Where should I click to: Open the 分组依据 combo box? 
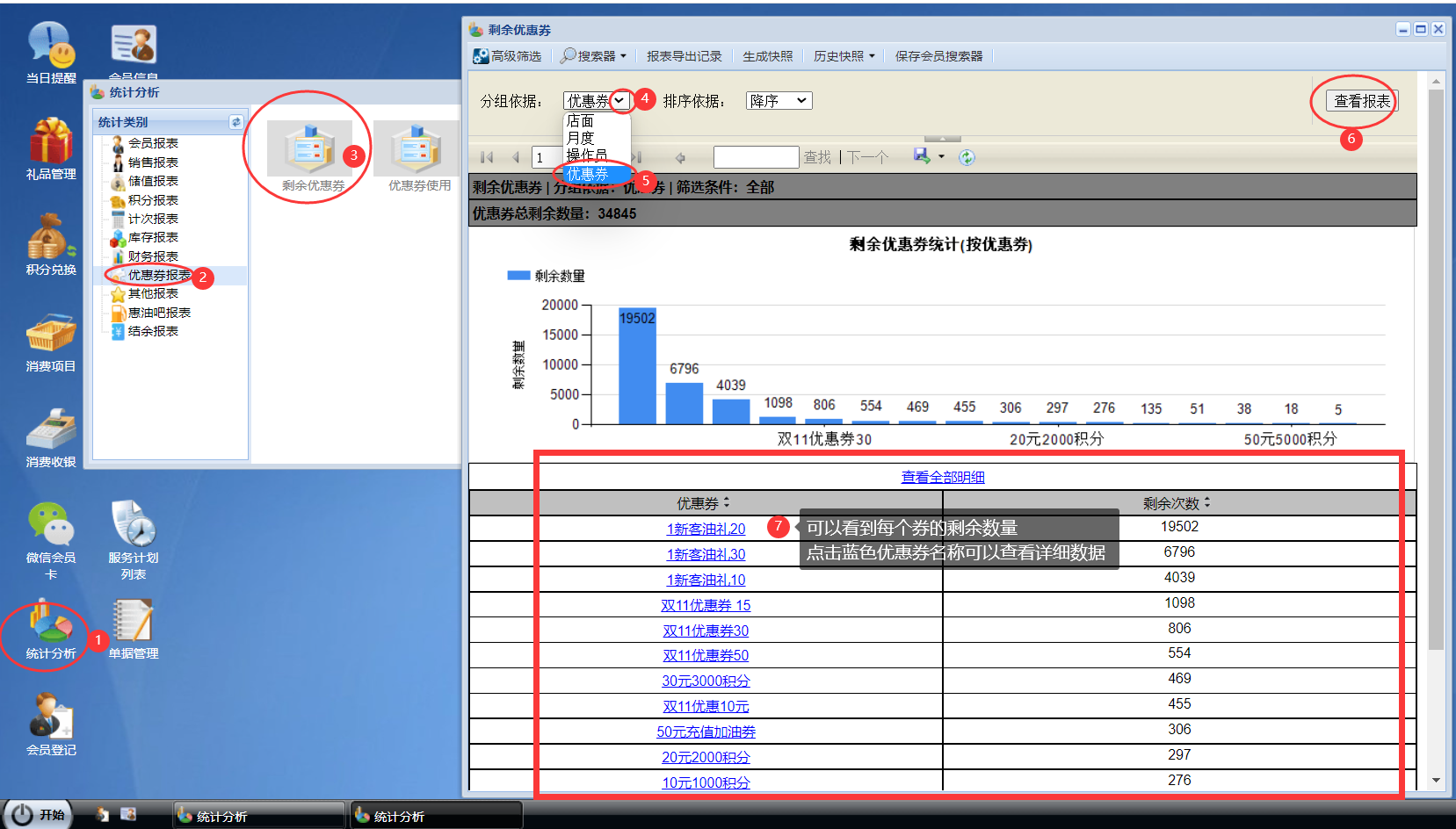[598, 101]
